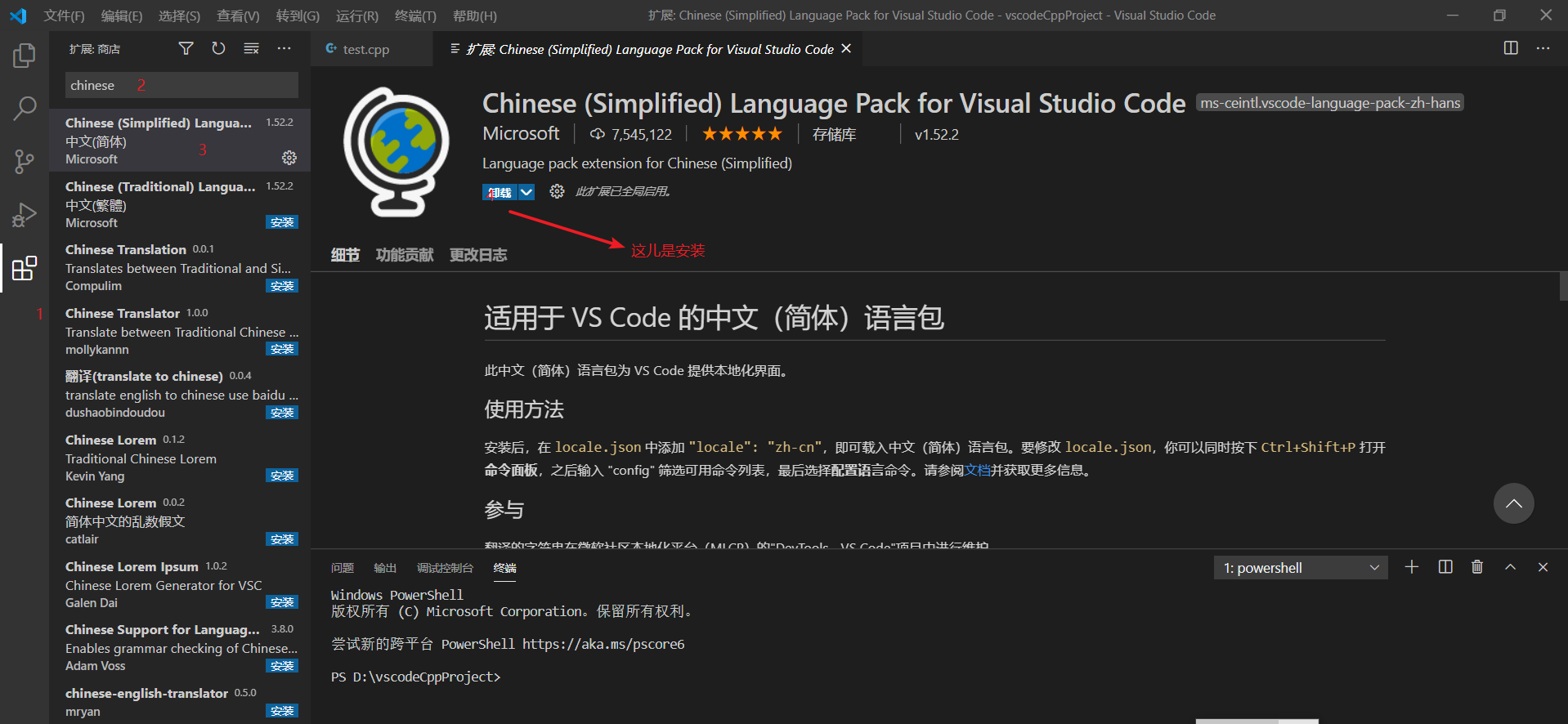1568x724 pixels.
Task: Click the extension globe logo image
Action: click(x=396, y=152)
